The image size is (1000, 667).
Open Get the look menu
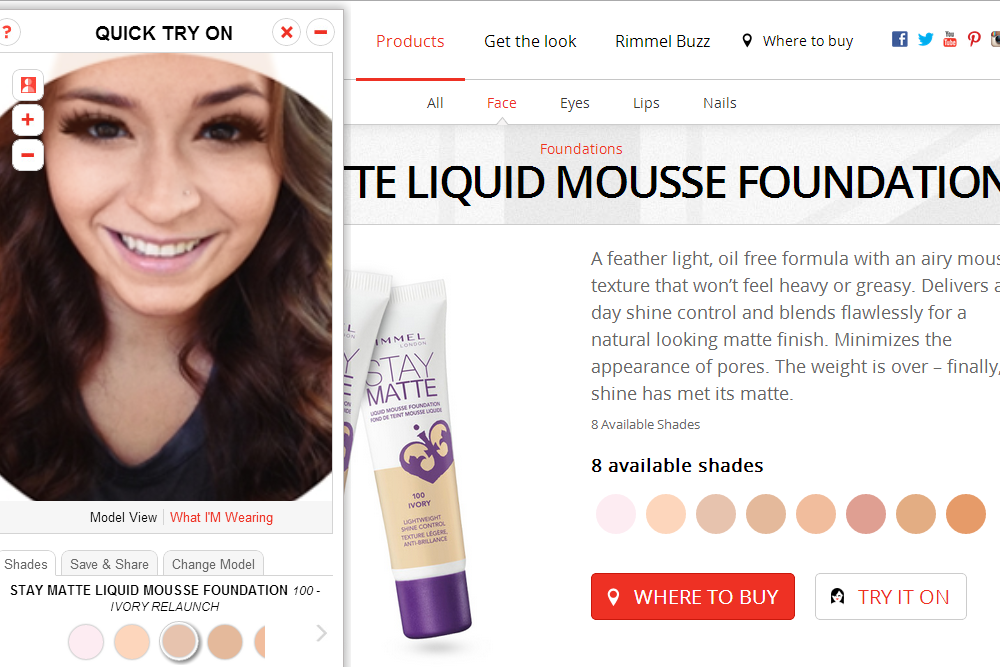[530, 41]
